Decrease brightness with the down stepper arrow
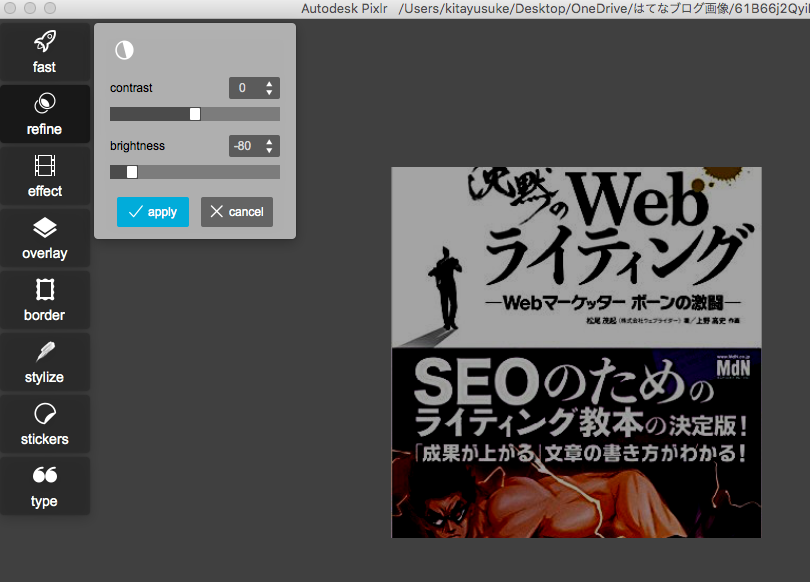 coord(269,150)
